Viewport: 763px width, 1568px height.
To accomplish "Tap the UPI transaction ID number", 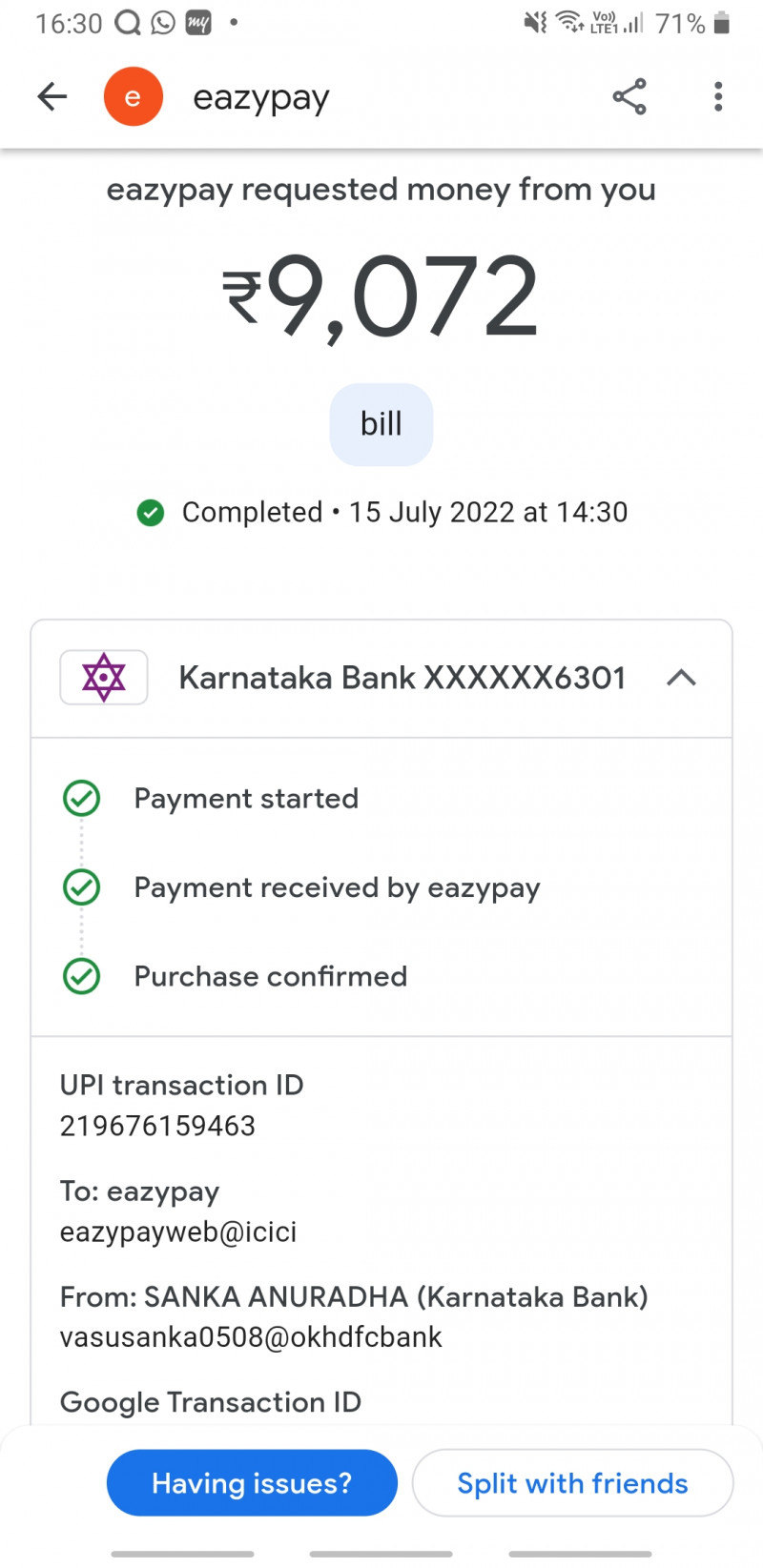I will pyautogui.click(x=157, y=1126).
